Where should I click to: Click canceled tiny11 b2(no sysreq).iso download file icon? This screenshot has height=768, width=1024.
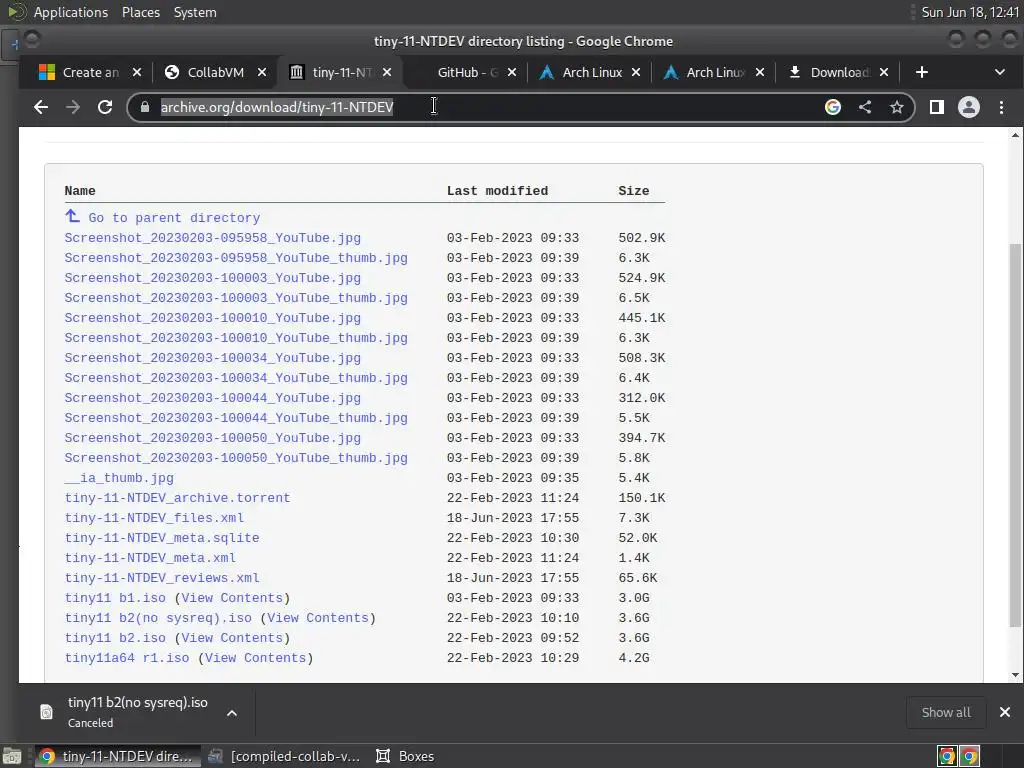pos(46,712)
